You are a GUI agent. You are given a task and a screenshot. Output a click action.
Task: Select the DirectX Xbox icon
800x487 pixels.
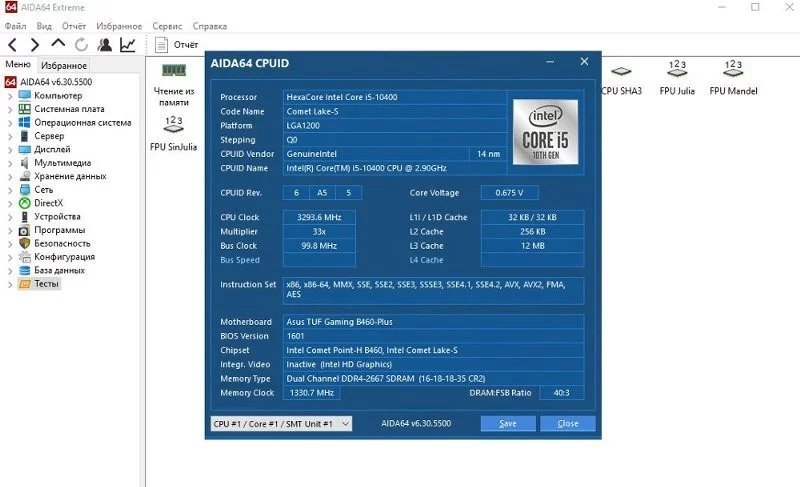[24, 203]
